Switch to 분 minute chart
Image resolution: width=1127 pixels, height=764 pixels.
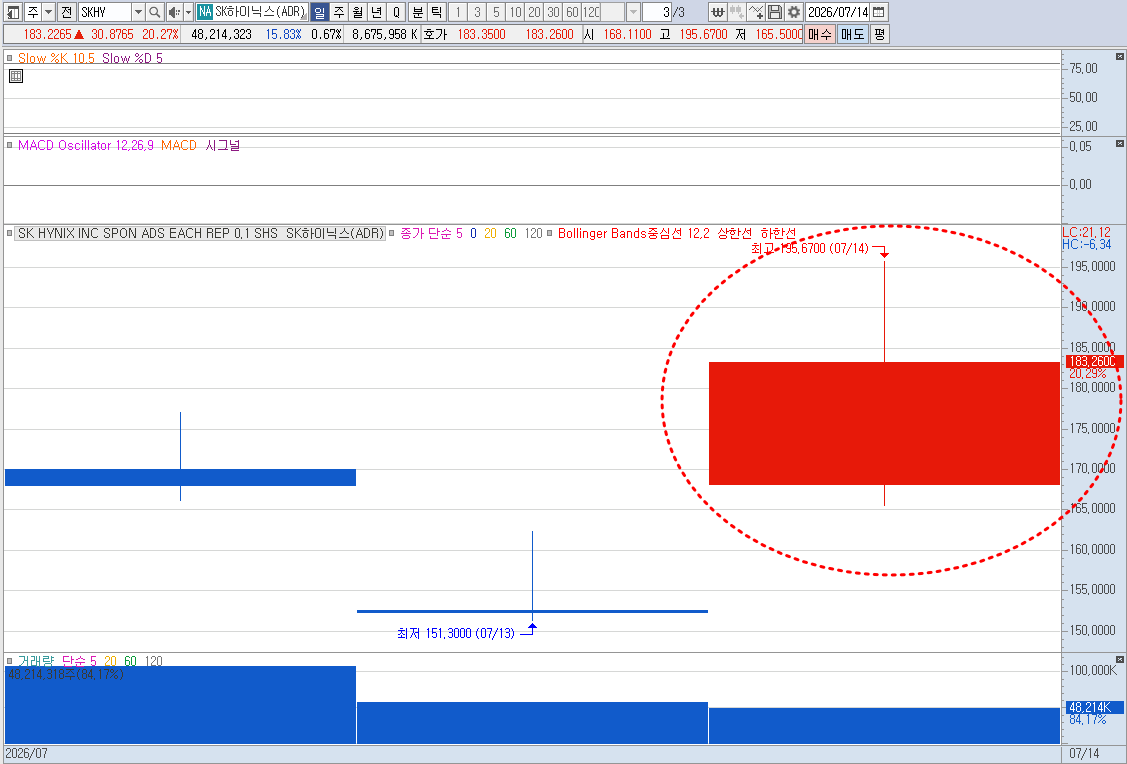pyautogui.click(x=418, y=12)
